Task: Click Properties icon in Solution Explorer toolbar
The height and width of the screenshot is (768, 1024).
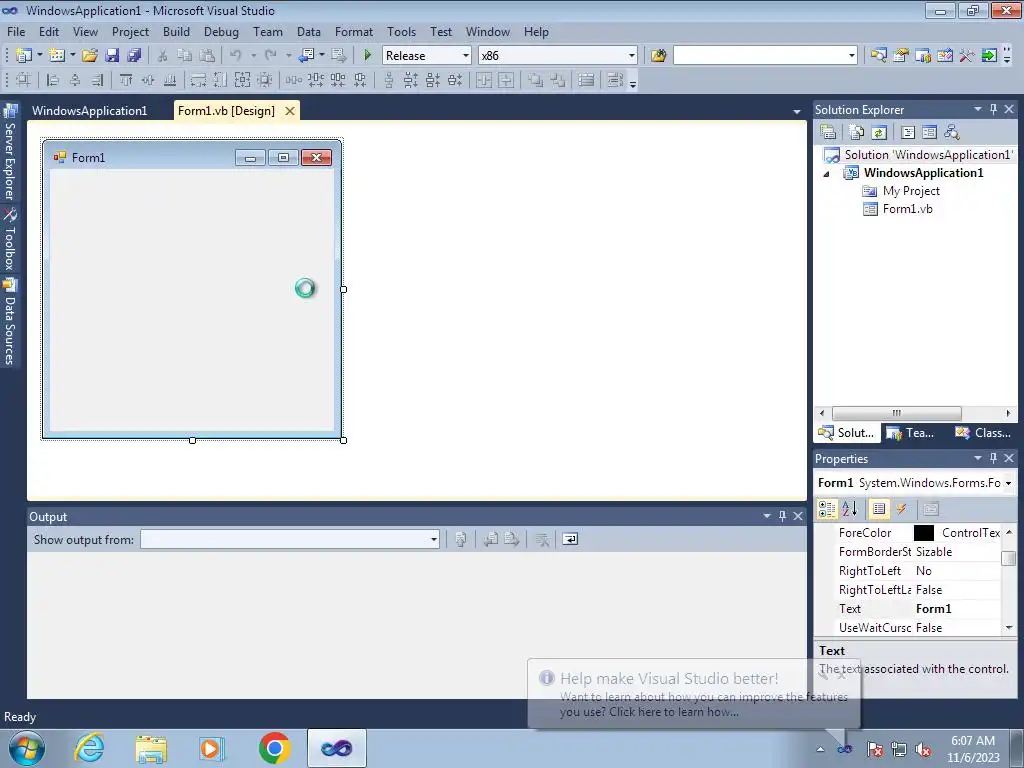Action: (x=828, y=133)
